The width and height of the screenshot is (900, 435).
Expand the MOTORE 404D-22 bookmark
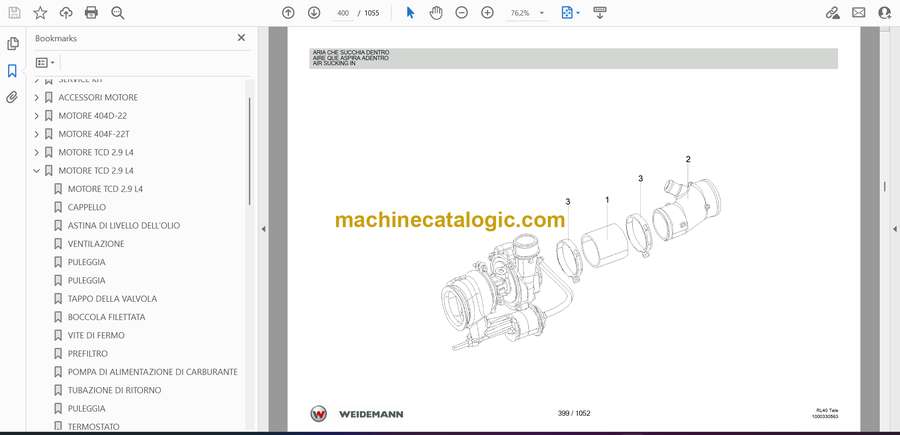[x=37, y=116]
